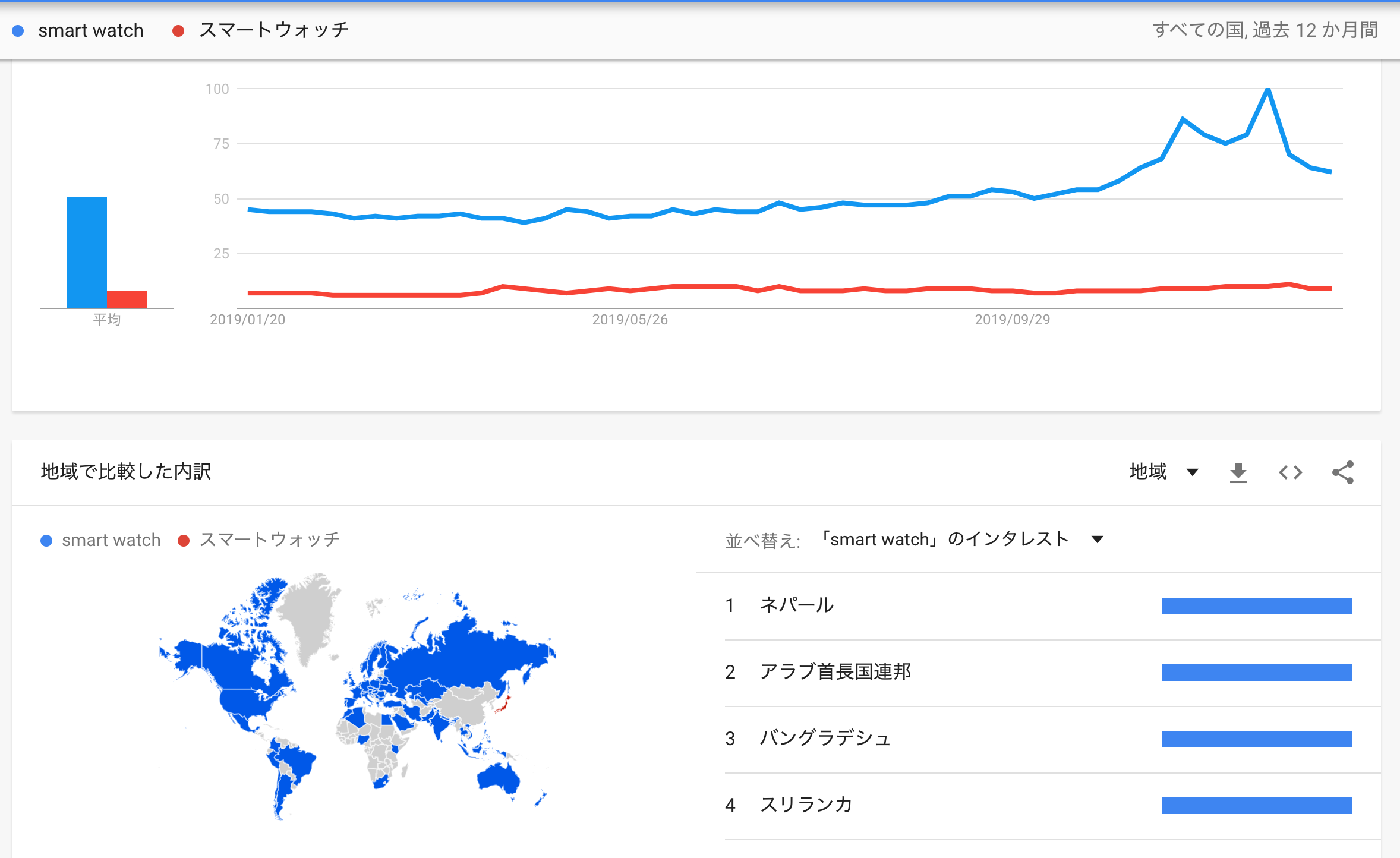Click the sort dropdown arrow next to インタレスト
This screenshot has width=1400, height=858.
(x=1097, y=540)
